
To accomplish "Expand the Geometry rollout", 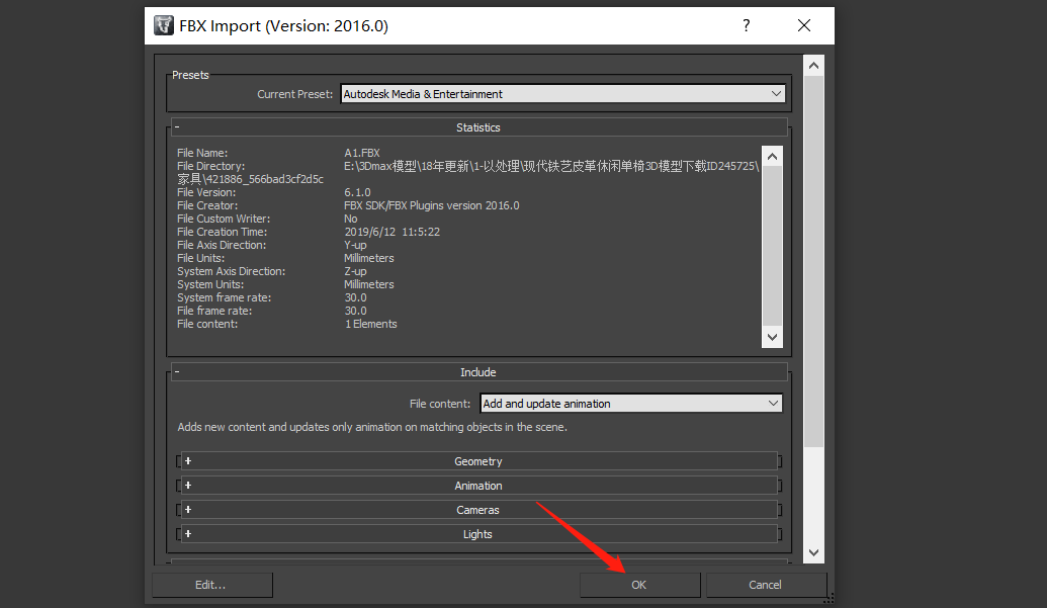I will (x=478, y=462).
